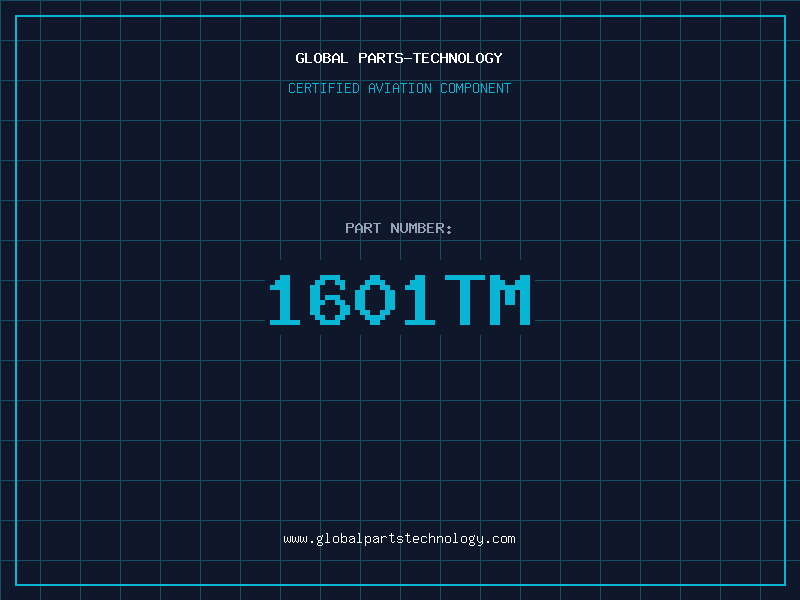The image size is (800, 600).
Task: Click the word AVIATION in the subtitle
Action: coord(399,88)
